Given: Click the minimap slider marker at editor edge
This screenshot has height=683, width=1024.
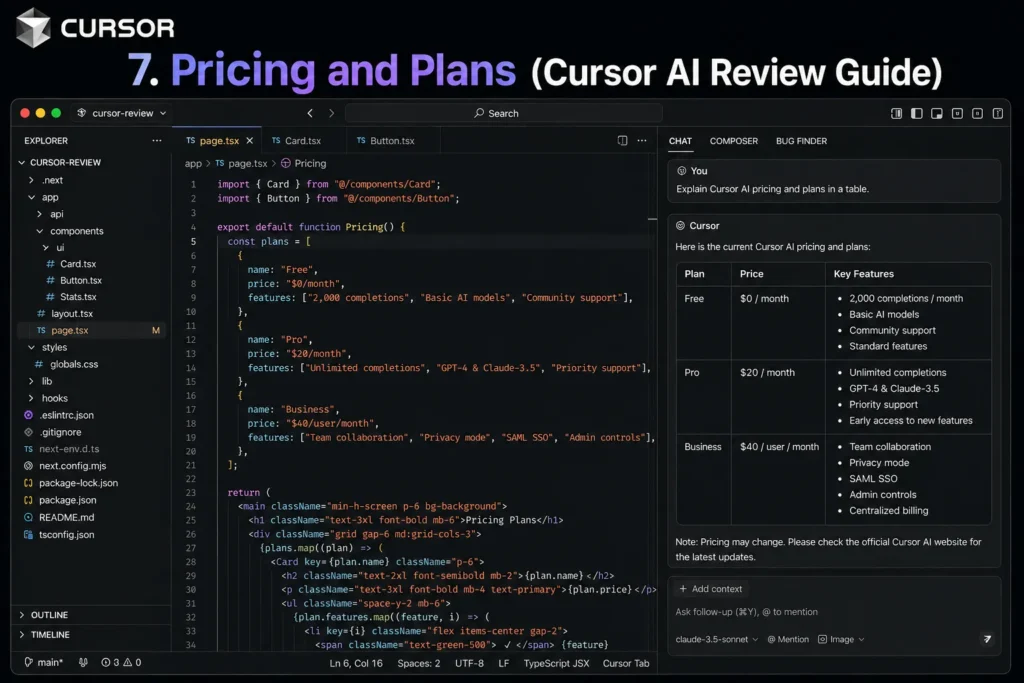Looking at the screenshot, I should 652,219.
